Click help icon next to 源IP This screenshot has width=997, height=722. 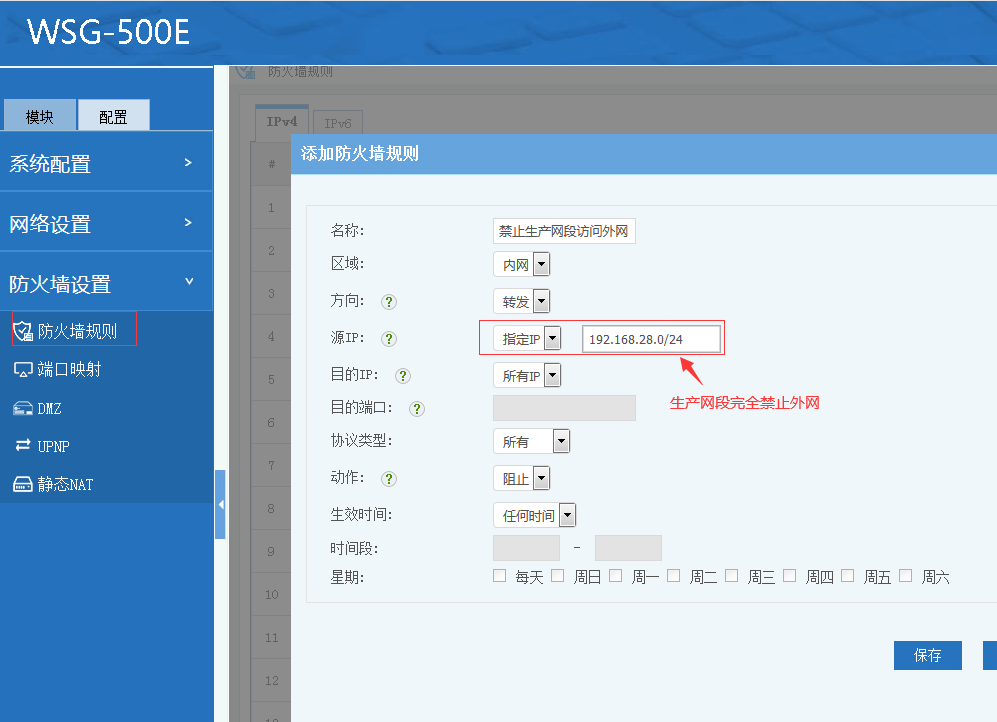click(x=389, y=339)
